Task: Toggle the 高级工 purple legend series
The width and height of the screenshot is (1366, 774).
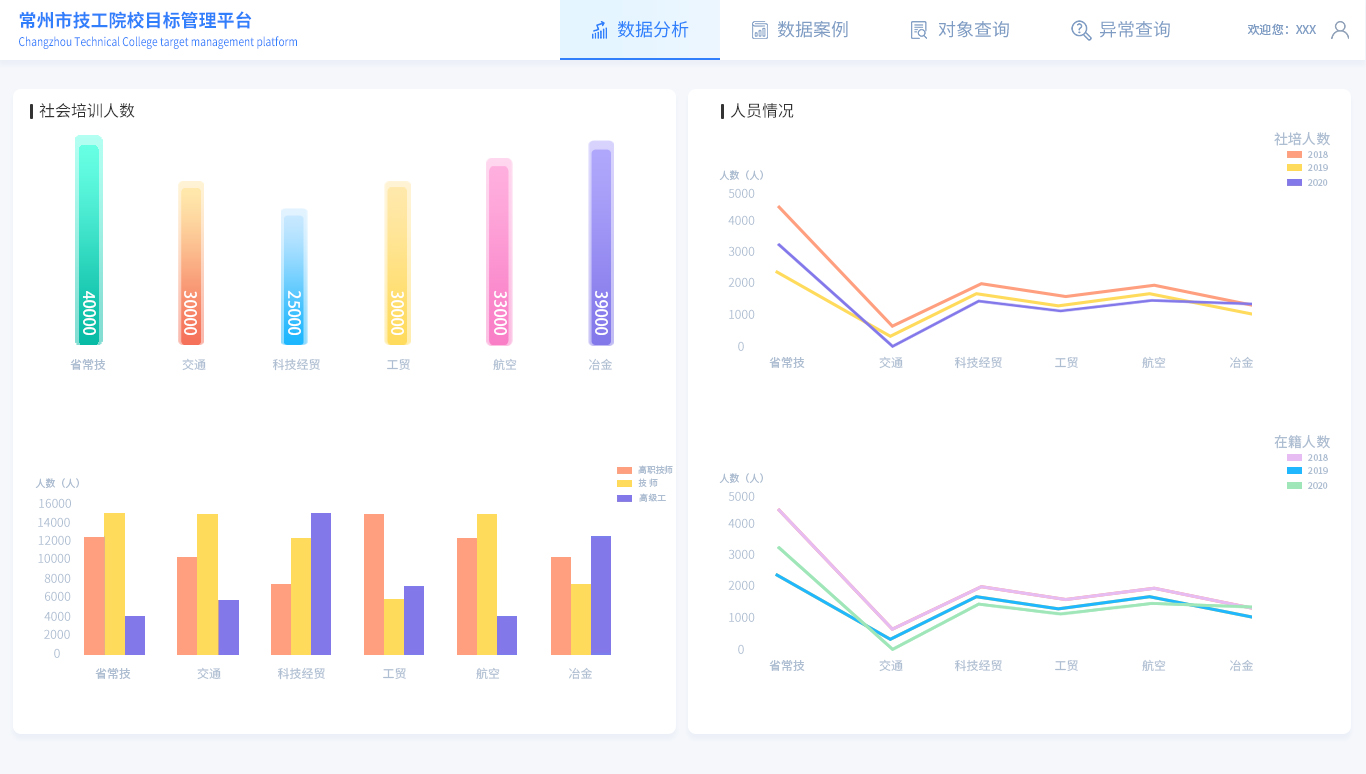Action: pos(642,498)
